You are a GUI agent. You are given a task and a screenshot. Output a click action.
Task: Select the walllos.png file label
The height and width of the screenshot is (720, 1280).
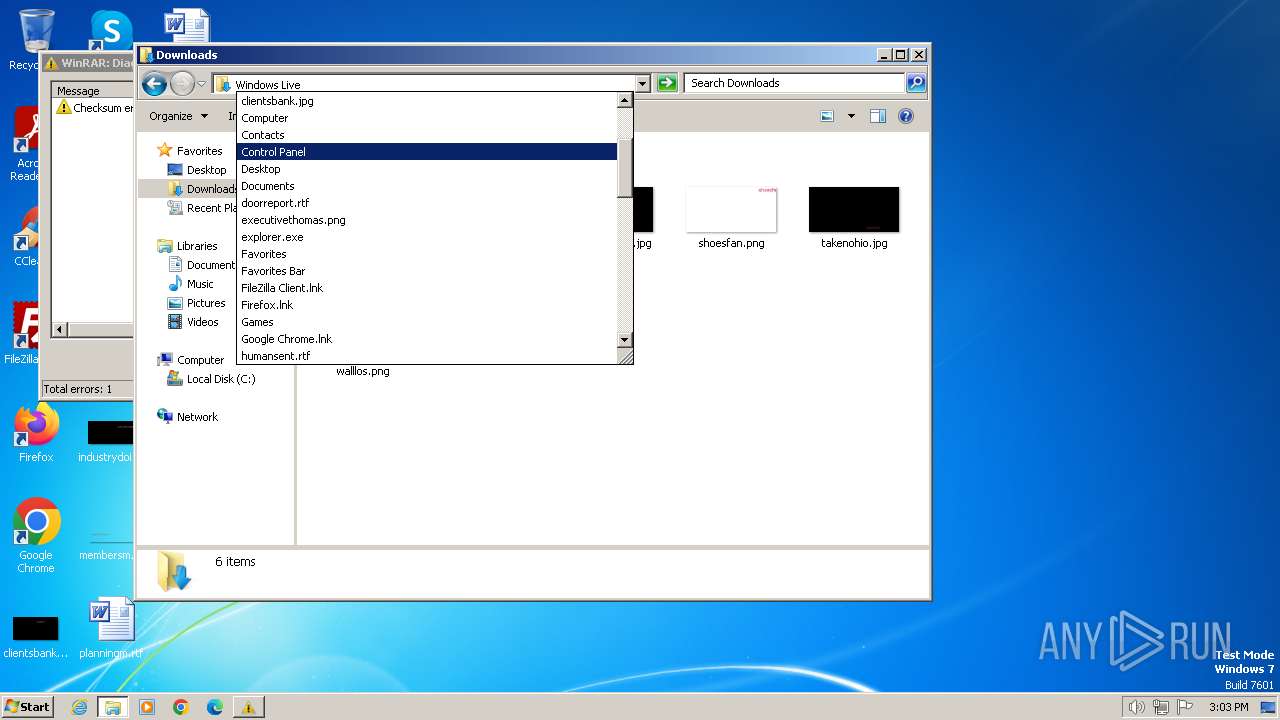pos(363,371)
